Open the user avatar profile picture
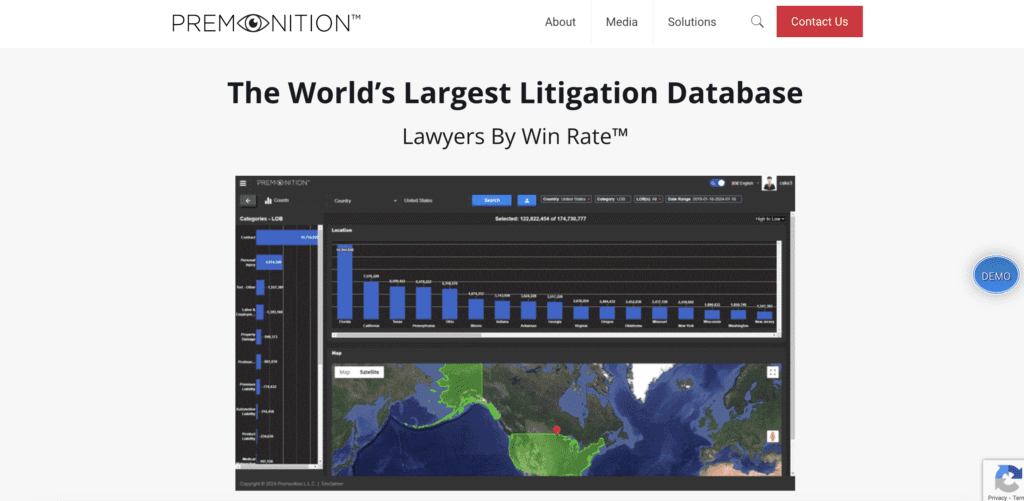This screenshot has height=501, width=1024. point(769,184)
